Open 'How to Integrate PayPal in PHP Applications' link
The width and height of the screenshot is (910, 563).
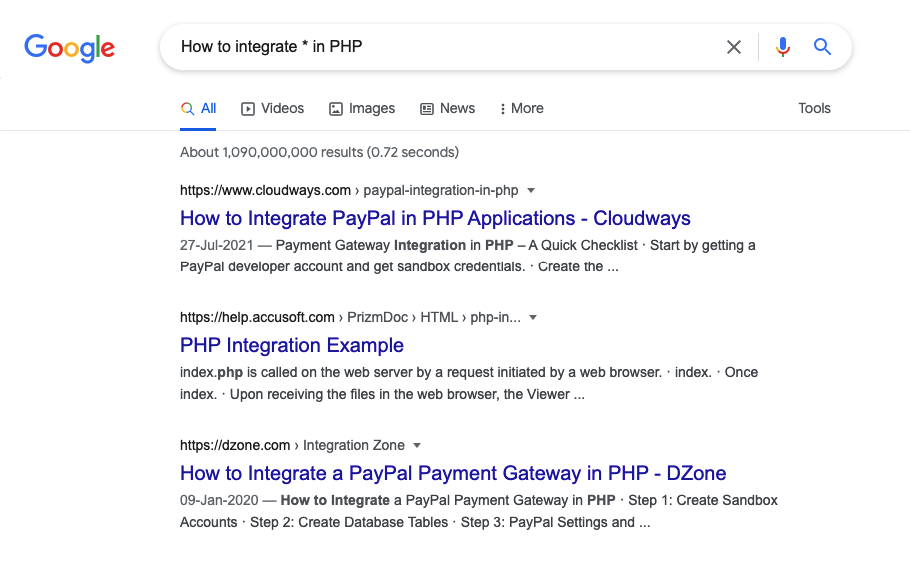pyautogui.click(x=435, y=218)
